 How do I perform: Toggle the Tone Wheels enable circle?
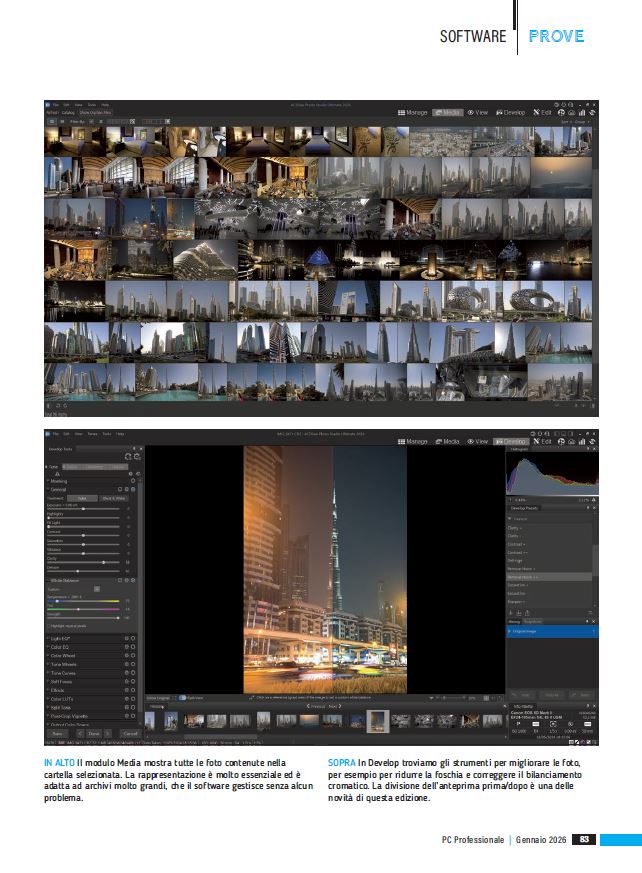[133, 664]
